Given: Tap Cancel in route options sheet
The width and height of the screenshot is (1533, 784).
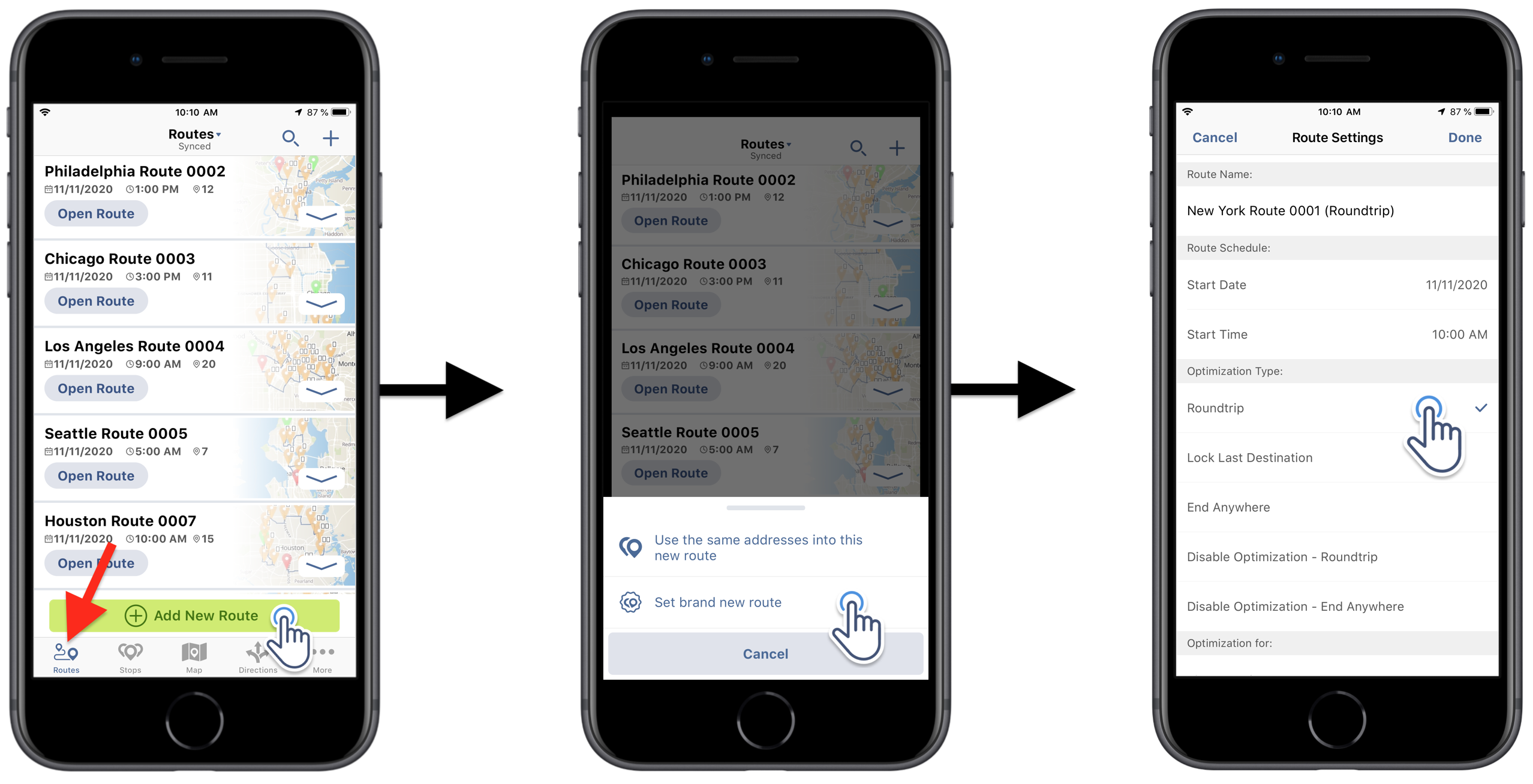Looking at the screenshot, I should click(763, 652).
